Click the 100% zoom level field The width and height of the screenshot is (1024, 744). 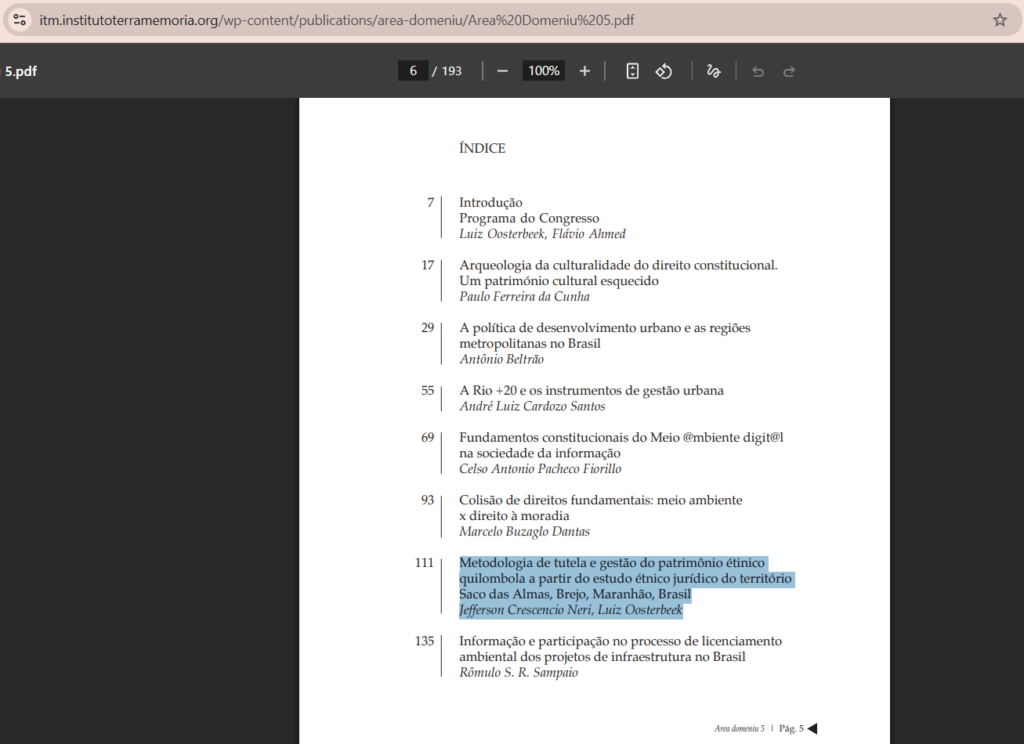pyautogui.click(x=543, y=71)
